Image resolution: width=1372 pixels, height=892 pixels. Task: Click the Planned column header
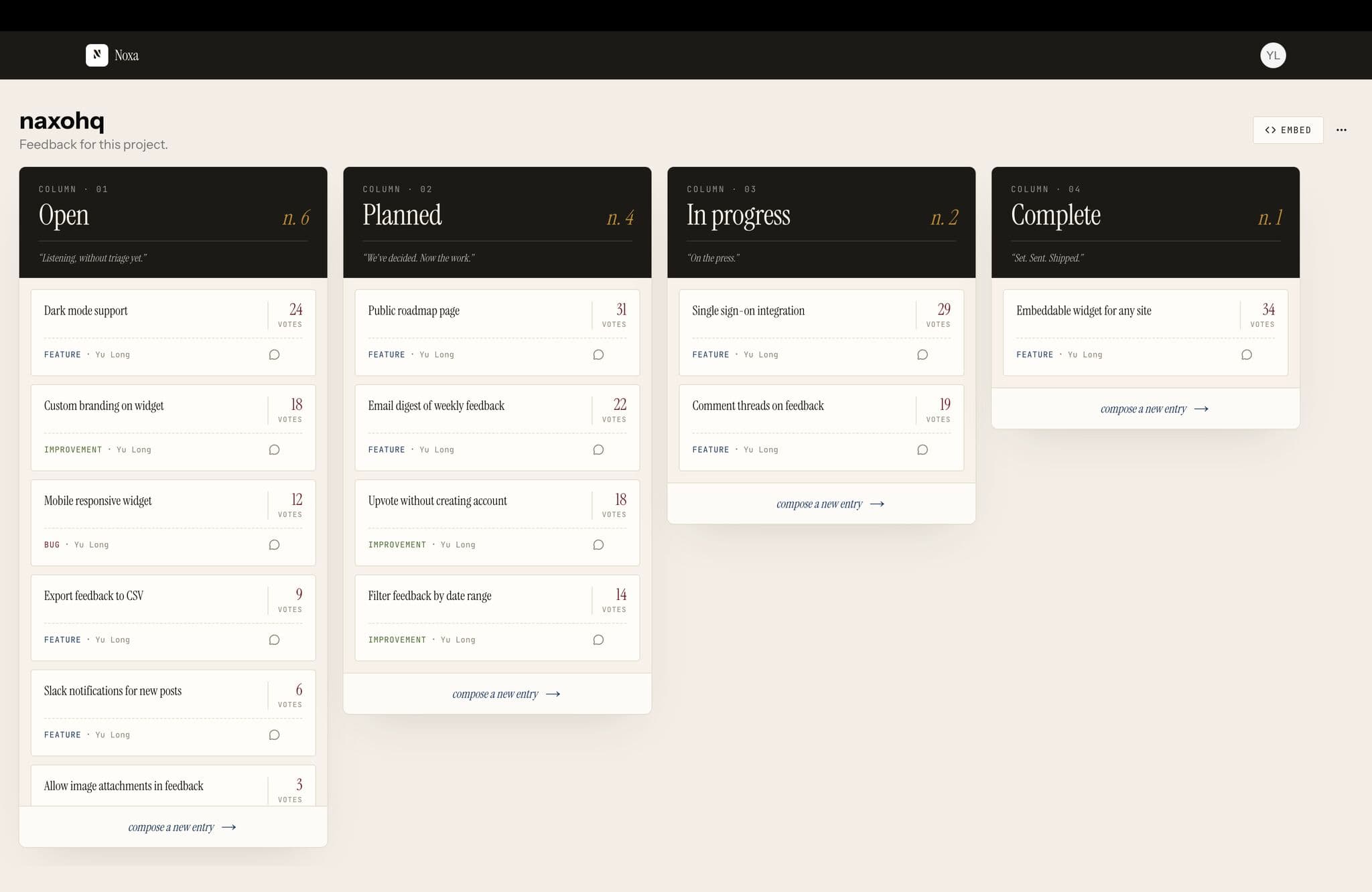497,222
